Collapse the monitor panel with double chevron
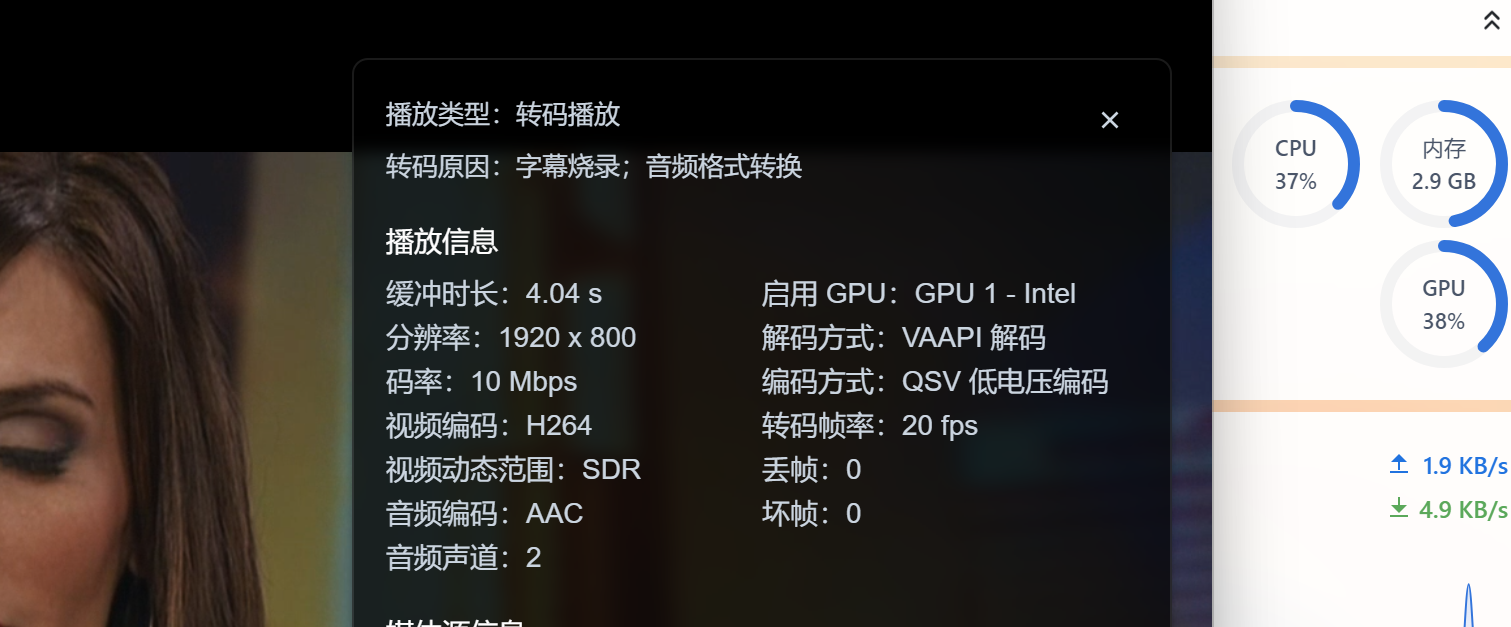Viewport: 1511px width, 627px height. click(1491, 22)
